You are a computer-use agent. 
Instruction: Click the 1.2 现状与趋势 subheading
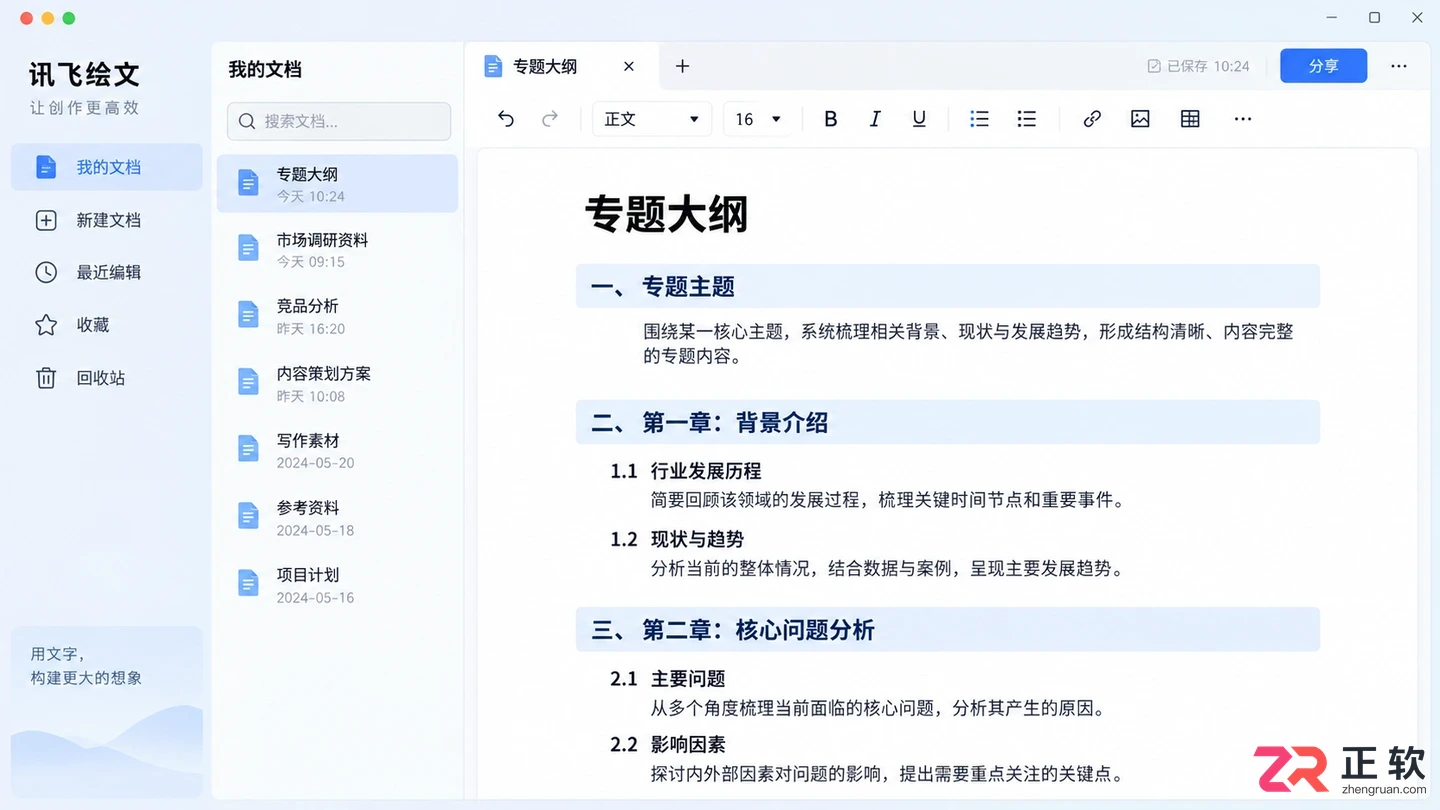677,539
